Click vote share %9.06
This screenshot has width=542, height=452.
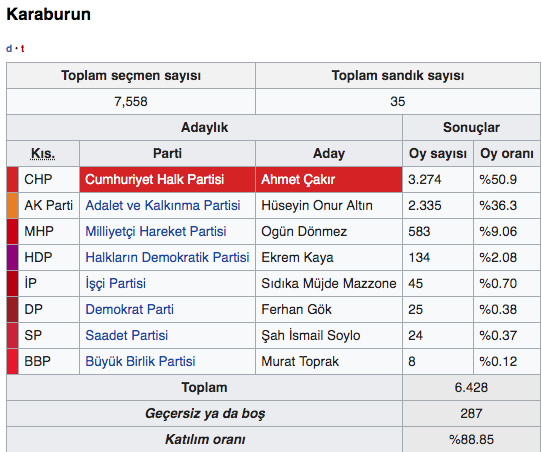(498, 231)
